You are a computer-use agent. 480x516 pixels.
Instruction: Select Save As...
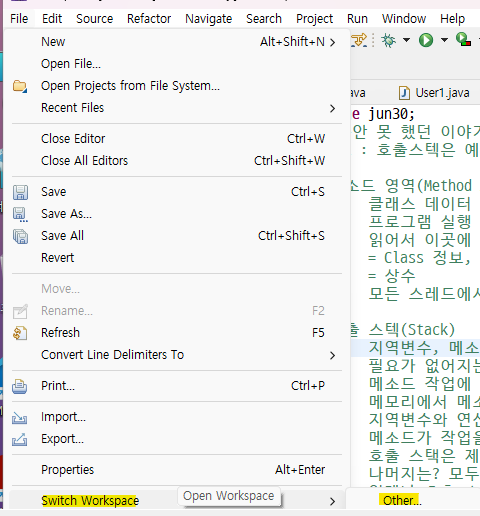(177, 214)
